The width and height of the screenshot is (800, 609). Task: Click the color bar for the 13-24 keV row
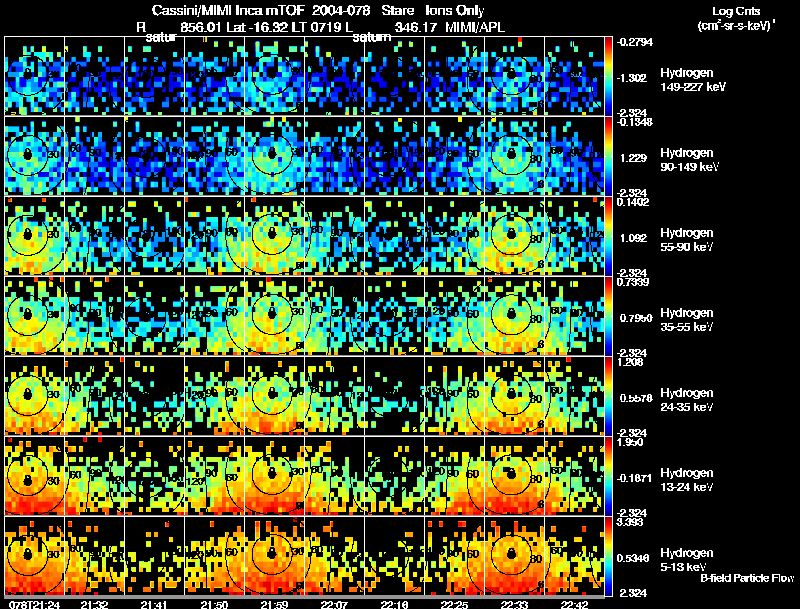[x=608, y=476]
